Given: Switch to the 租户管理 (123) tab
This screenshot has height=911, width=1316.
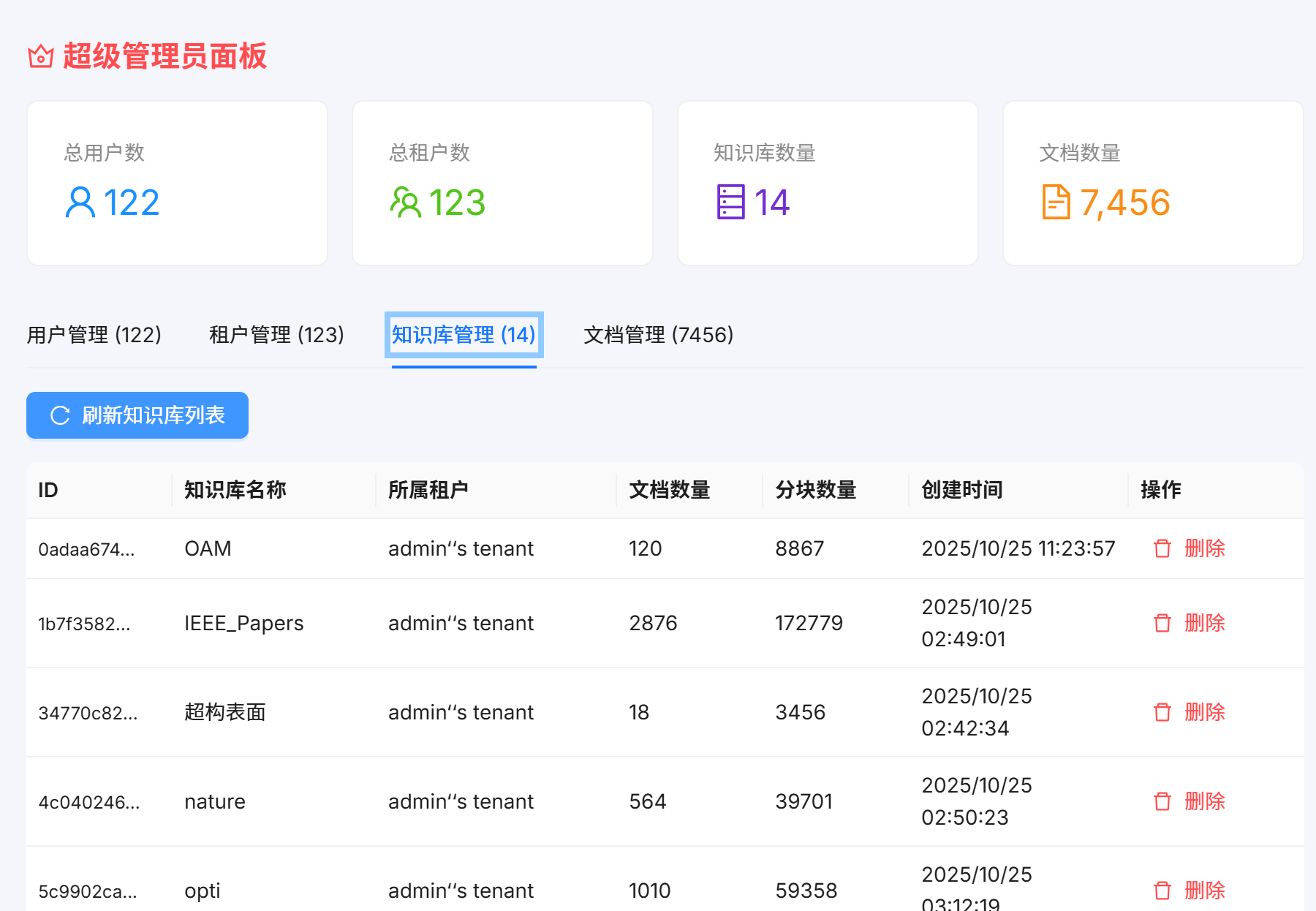Looking at the screenshot, I should [x=276, y=335].
